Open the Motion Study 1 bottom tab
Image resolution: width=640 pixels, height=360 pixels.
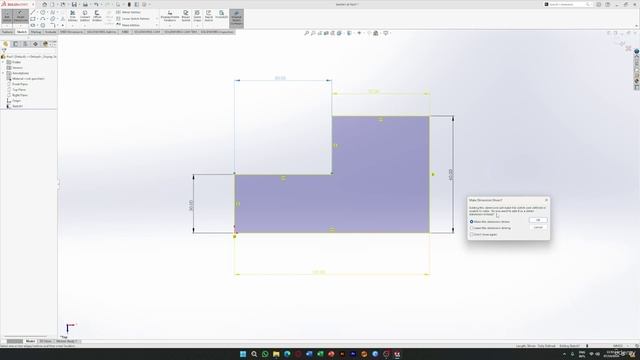[x=67, y=341]
